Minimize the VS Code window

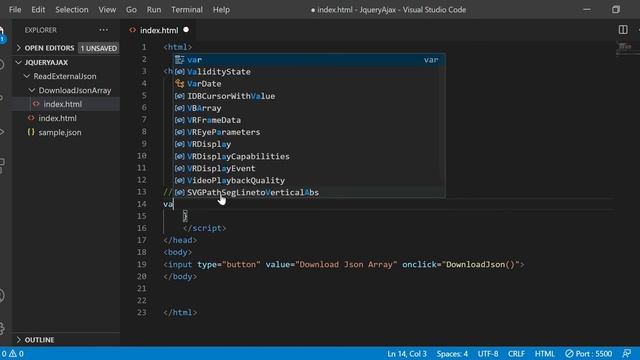(x=587, y=9)
